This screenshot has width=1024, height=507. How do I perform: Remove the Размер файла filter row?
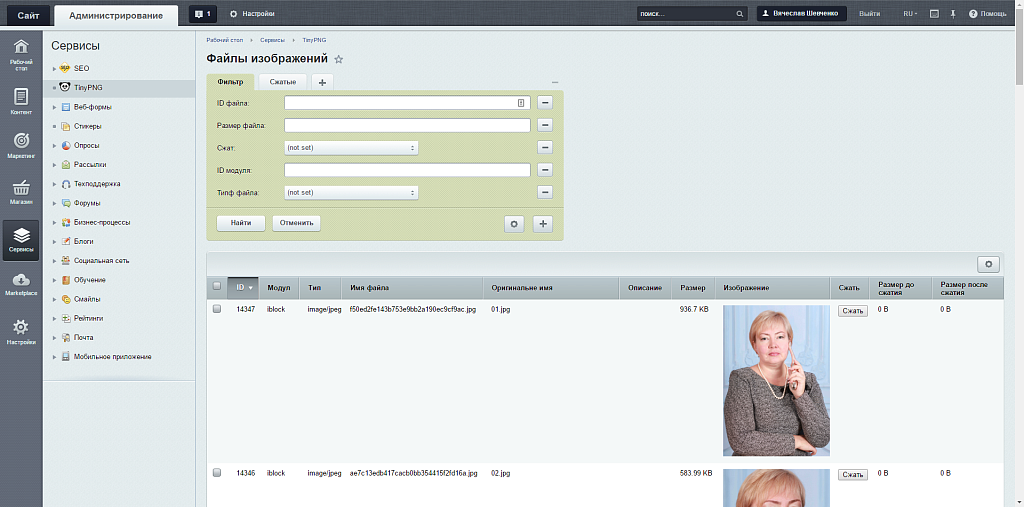click(x=545, y=125)
